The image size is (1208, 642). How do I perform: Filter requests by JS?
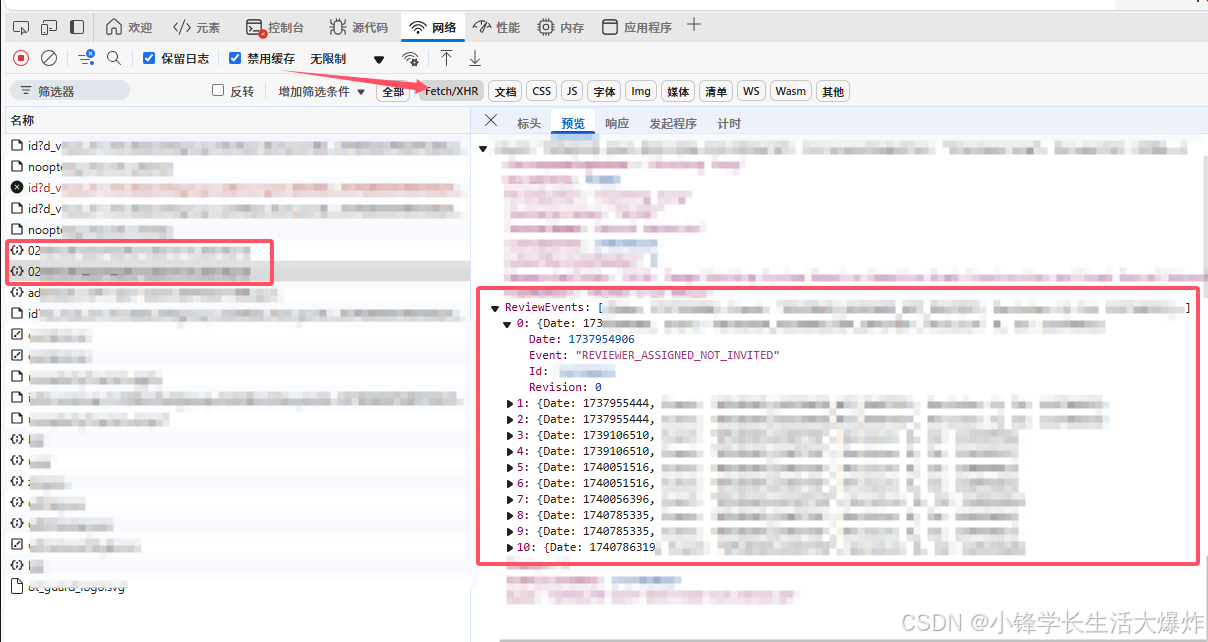(x=572, y=91)
